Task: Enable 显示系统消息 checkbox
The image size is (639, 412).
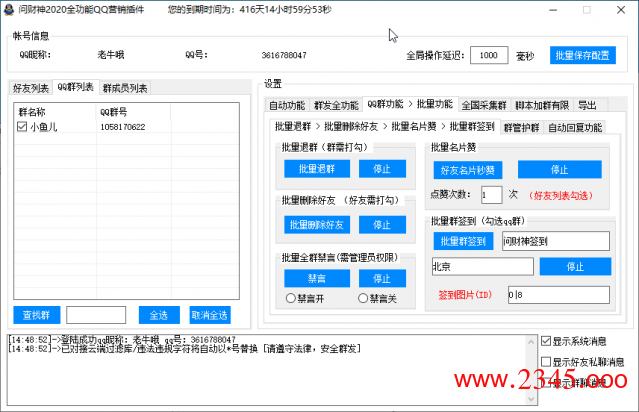Action: tap(546, 341)
